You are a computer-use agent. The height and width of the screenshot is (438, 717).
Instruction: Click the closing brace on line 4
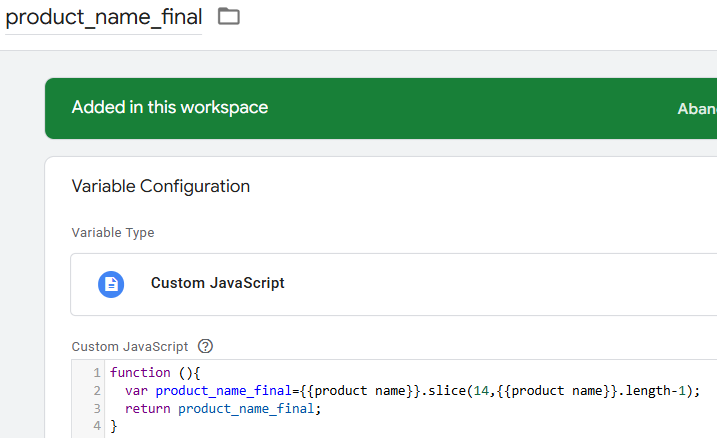tap(114, 426)
